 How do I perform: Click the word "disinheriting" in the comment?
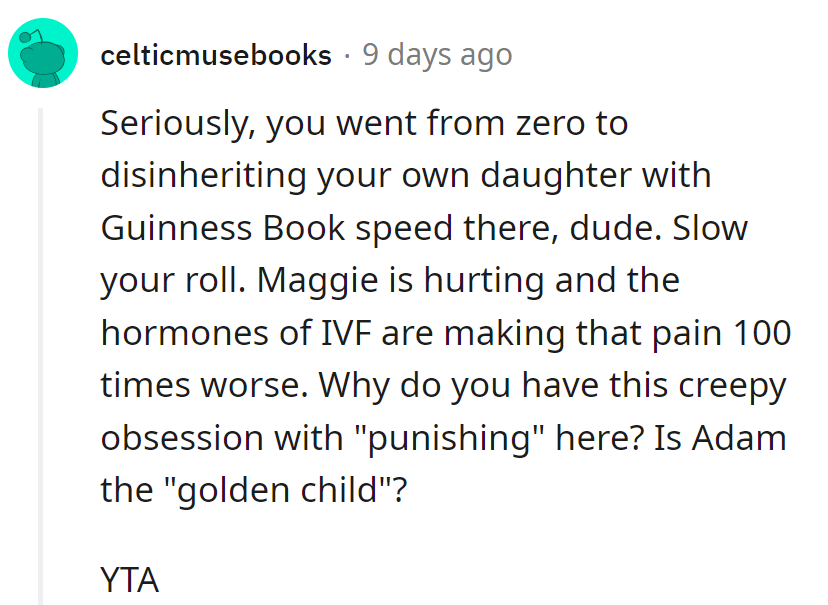click(208, 176)
